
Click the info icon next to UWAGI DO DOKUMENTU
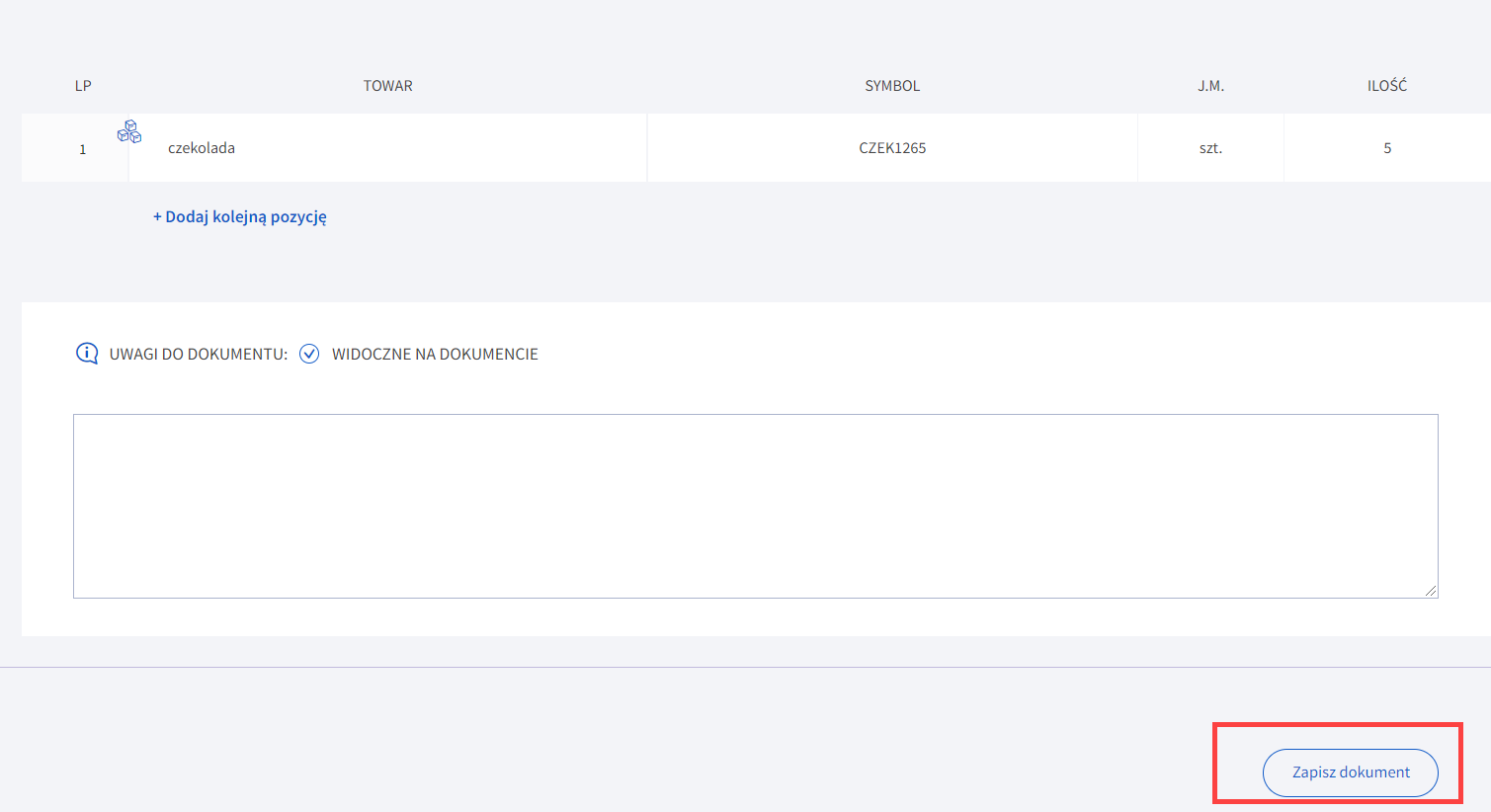(87, 354)
